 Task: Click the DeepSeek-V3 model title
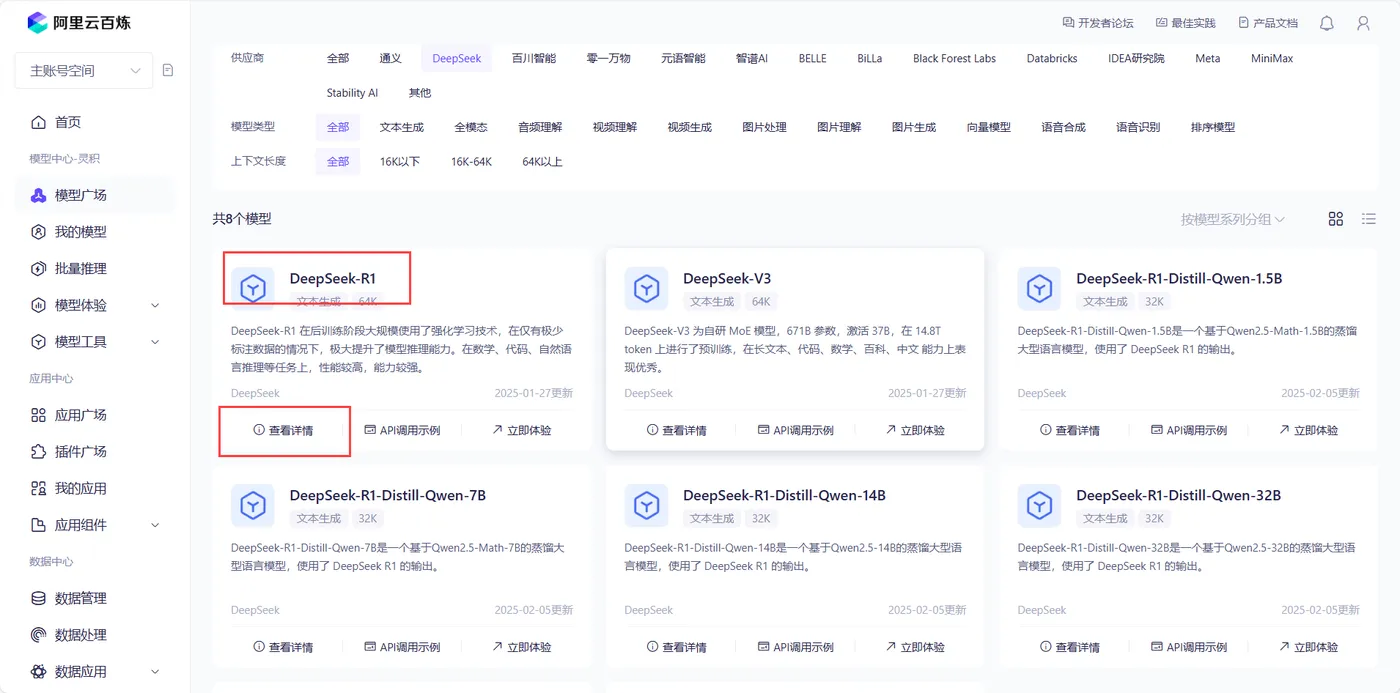pos(727,279)
